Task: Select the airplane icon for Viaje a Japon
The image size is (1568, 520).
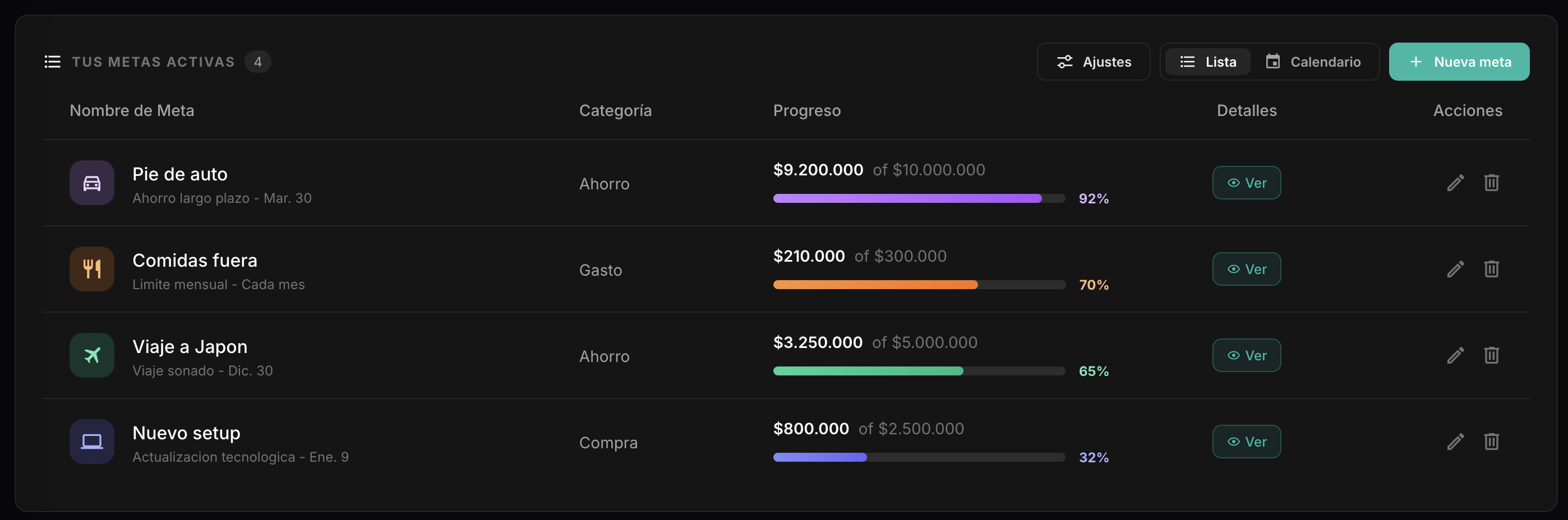Action: [91, 355]
